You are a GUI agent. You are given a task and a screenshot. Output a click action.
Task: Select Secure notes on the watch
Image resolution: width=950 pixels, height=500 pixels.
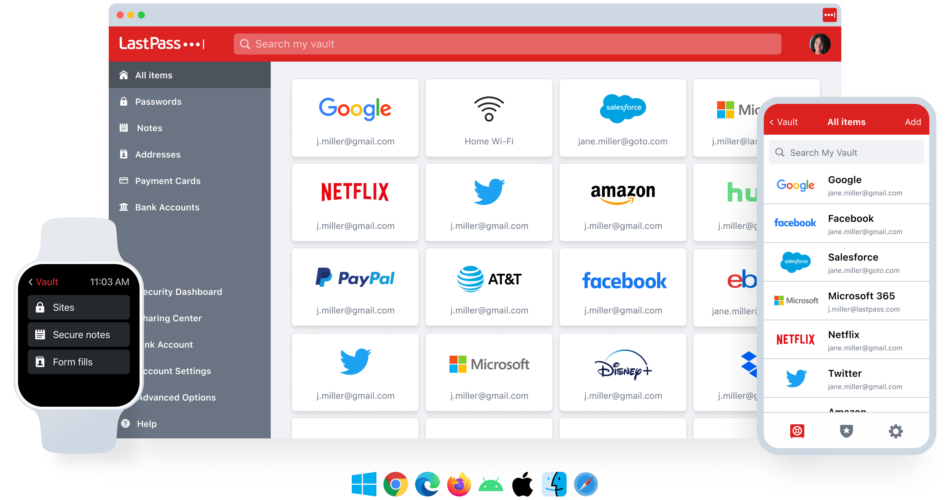click(80, 334)
